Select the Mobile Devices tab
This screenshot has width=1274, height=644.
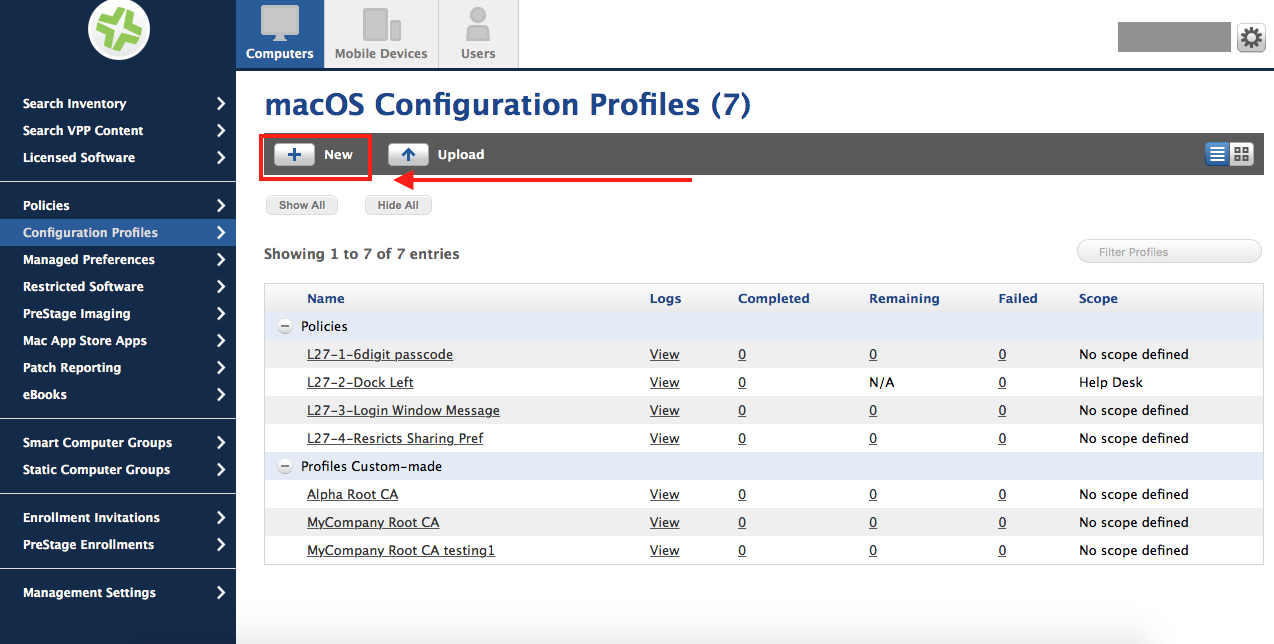(381, 34)
